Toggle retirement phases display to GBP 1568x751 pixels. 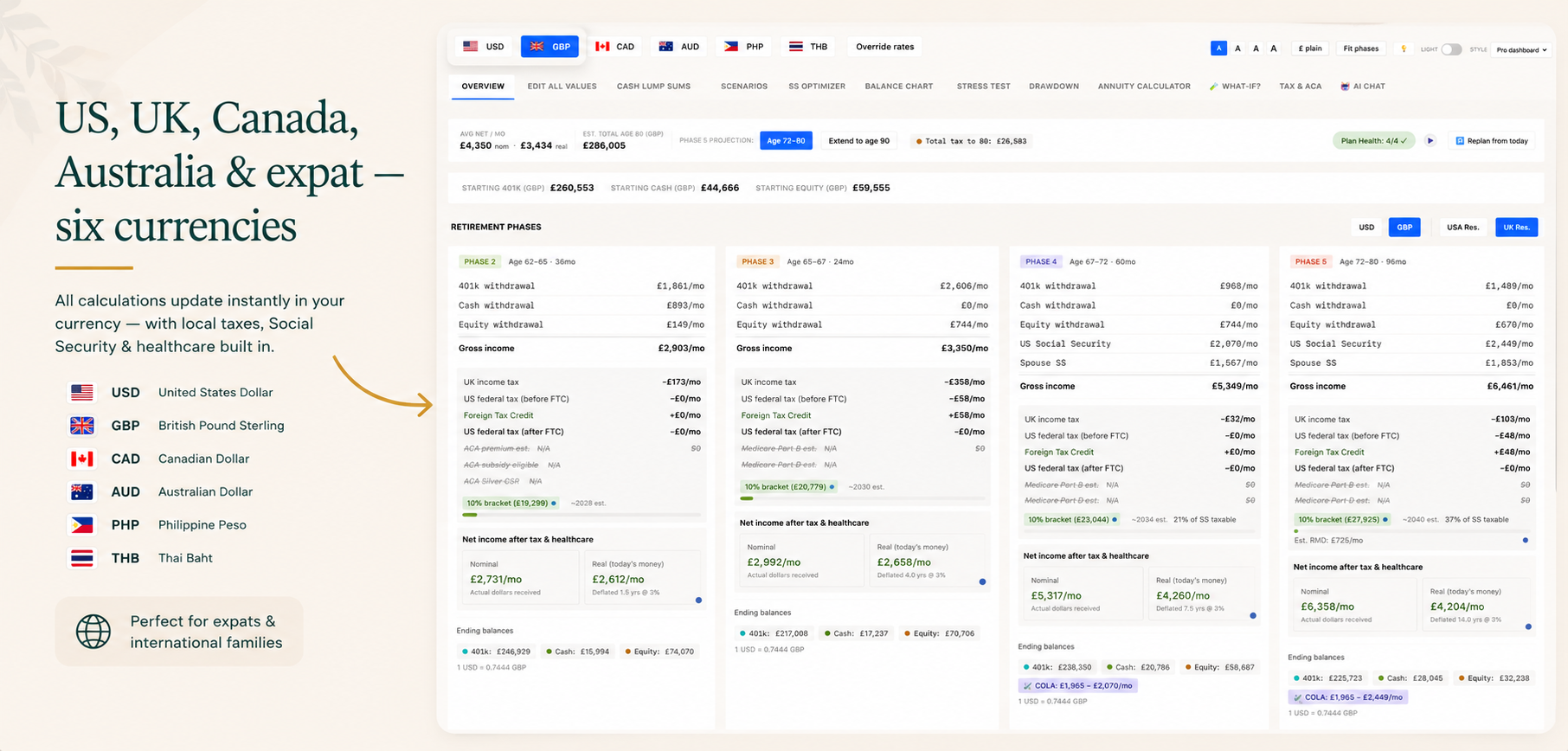(x=1404, y=228)
